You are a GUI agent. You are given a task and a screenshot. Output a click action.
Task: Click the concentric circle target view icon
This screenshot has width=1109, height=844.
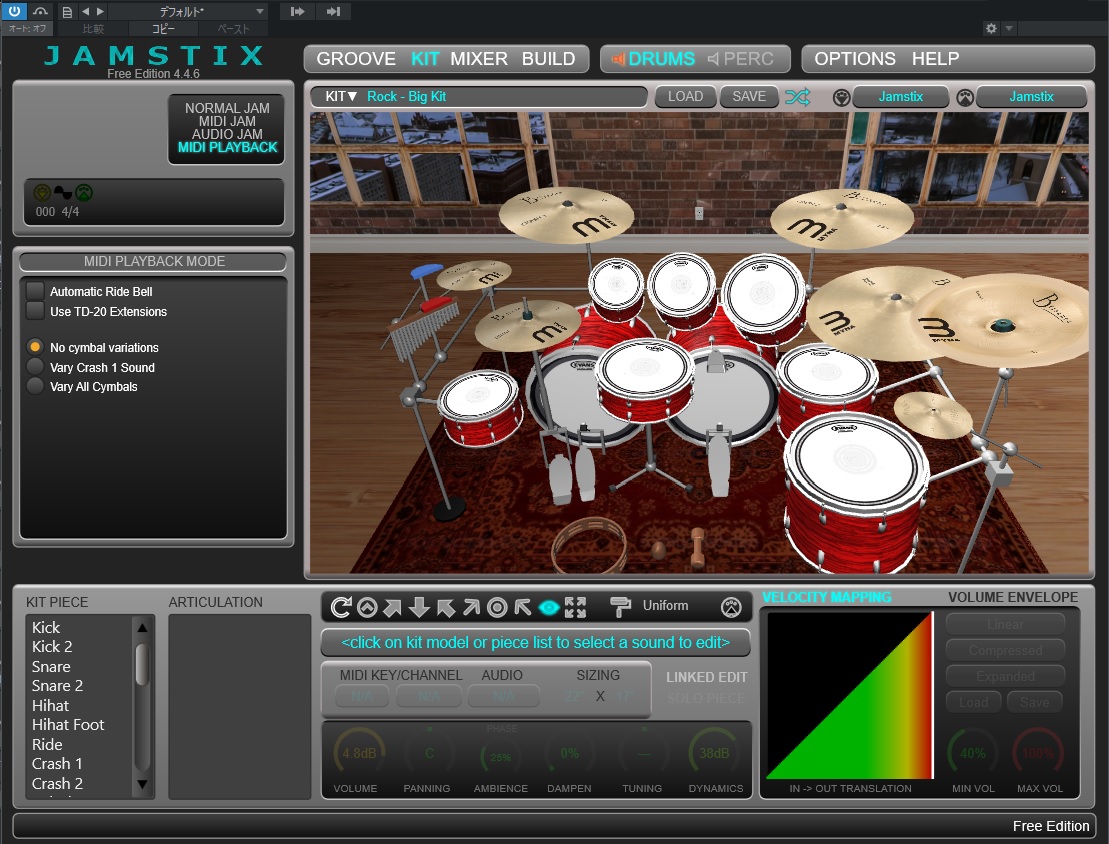pyautogui.click(x=497, y=607)
